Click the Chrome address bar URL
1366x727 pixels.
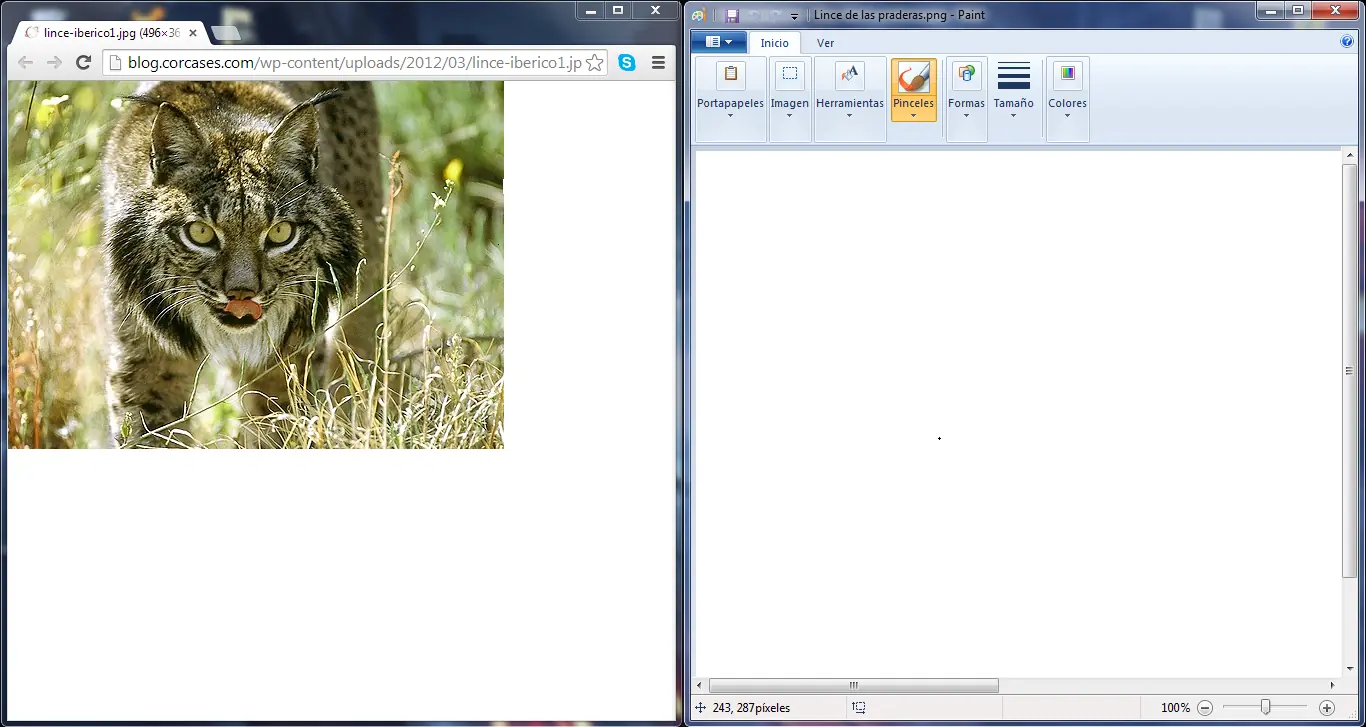350,63
